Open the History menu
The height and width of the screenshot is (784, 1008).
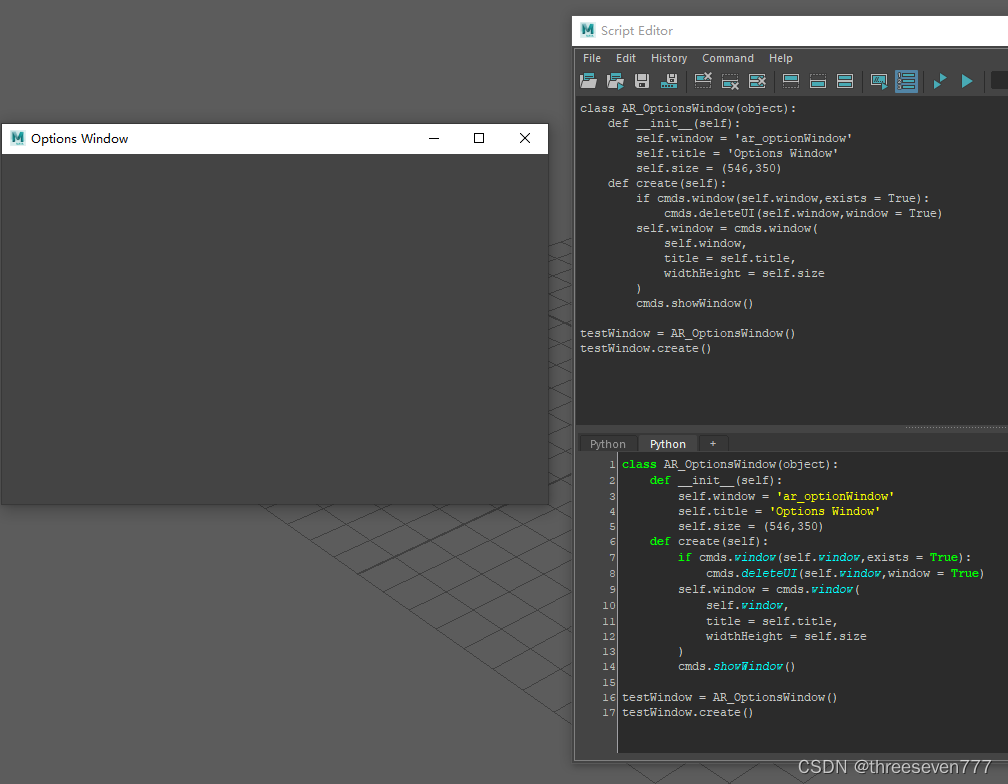click(669, 58)
